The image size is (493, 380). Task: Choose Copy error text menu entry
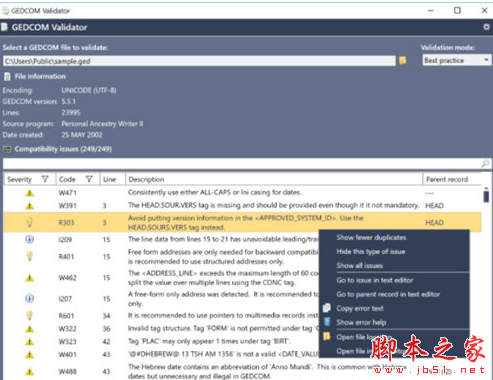[360, 308]
